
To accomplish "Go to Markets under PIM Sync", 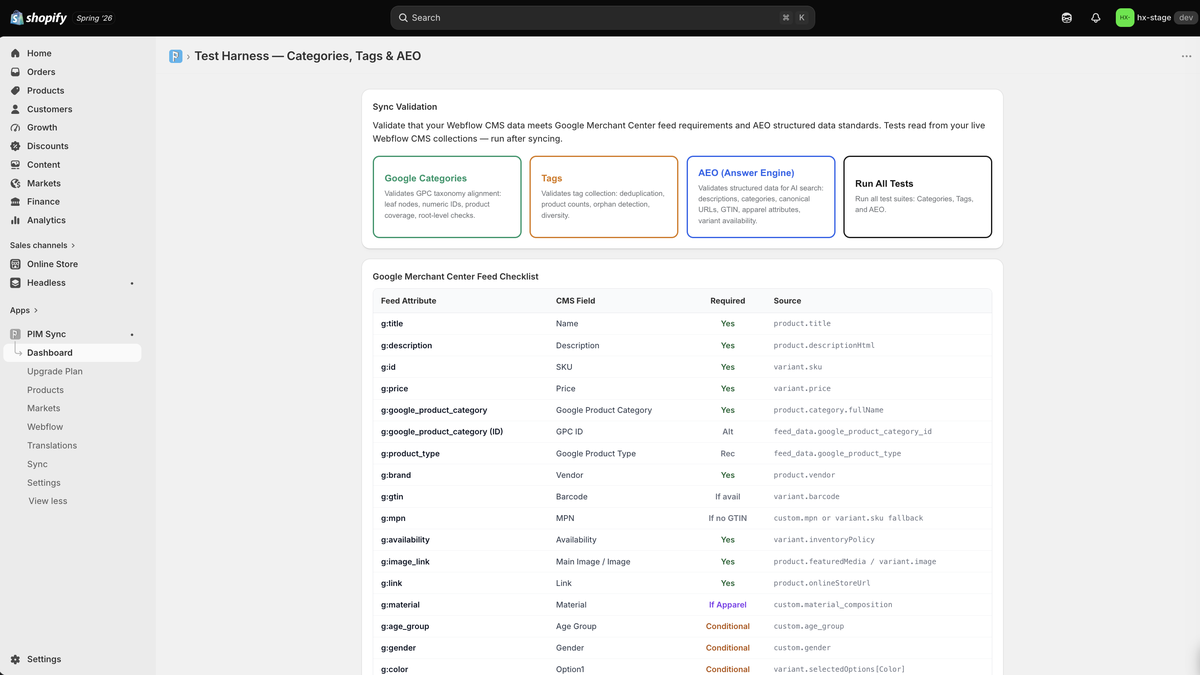I will tap(44, 408).
